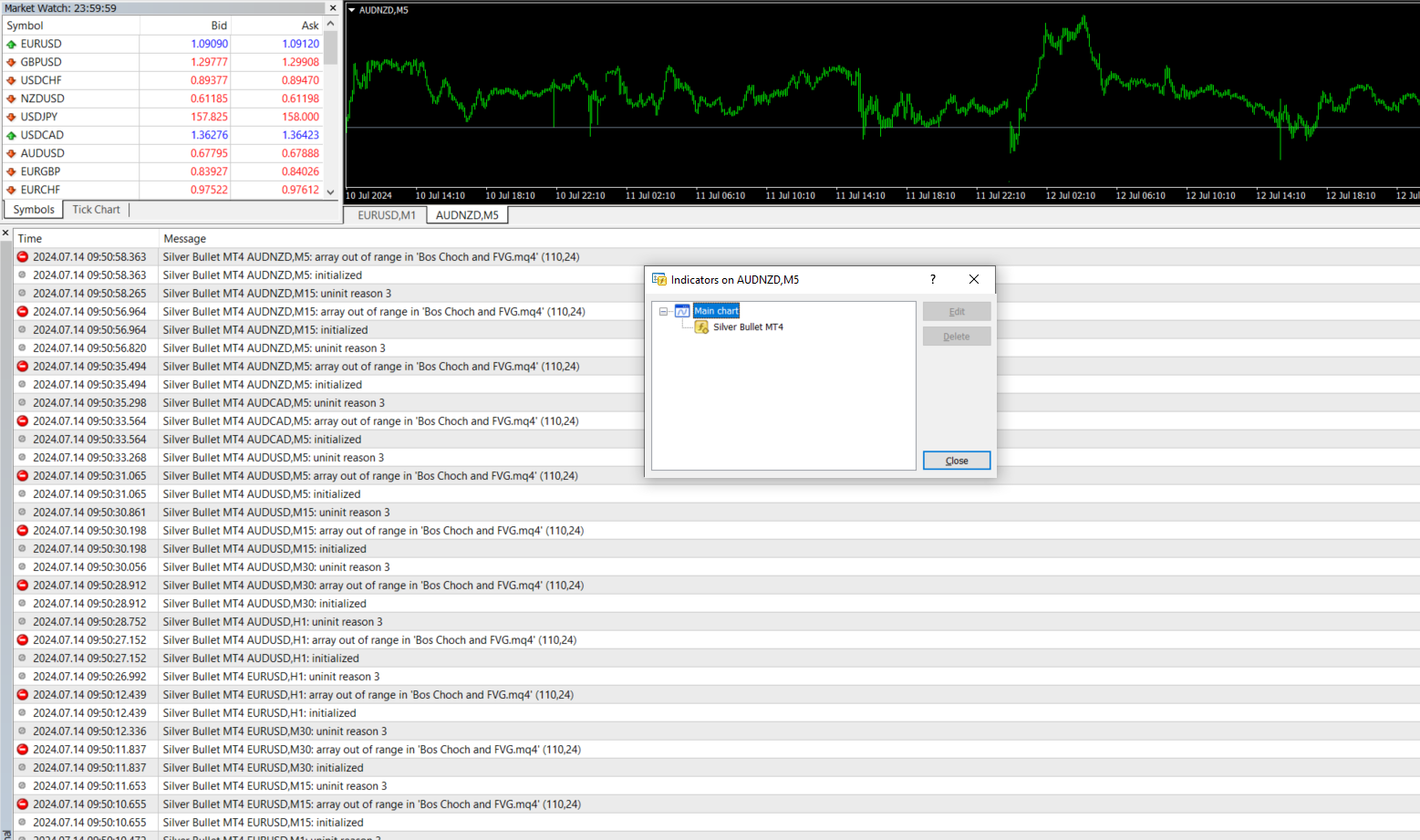Click the EURGBP direction arrow icon
Image resolution: width=1420 pixels, height=840 pixels.
pyautogui.click(x=11, y=171)
